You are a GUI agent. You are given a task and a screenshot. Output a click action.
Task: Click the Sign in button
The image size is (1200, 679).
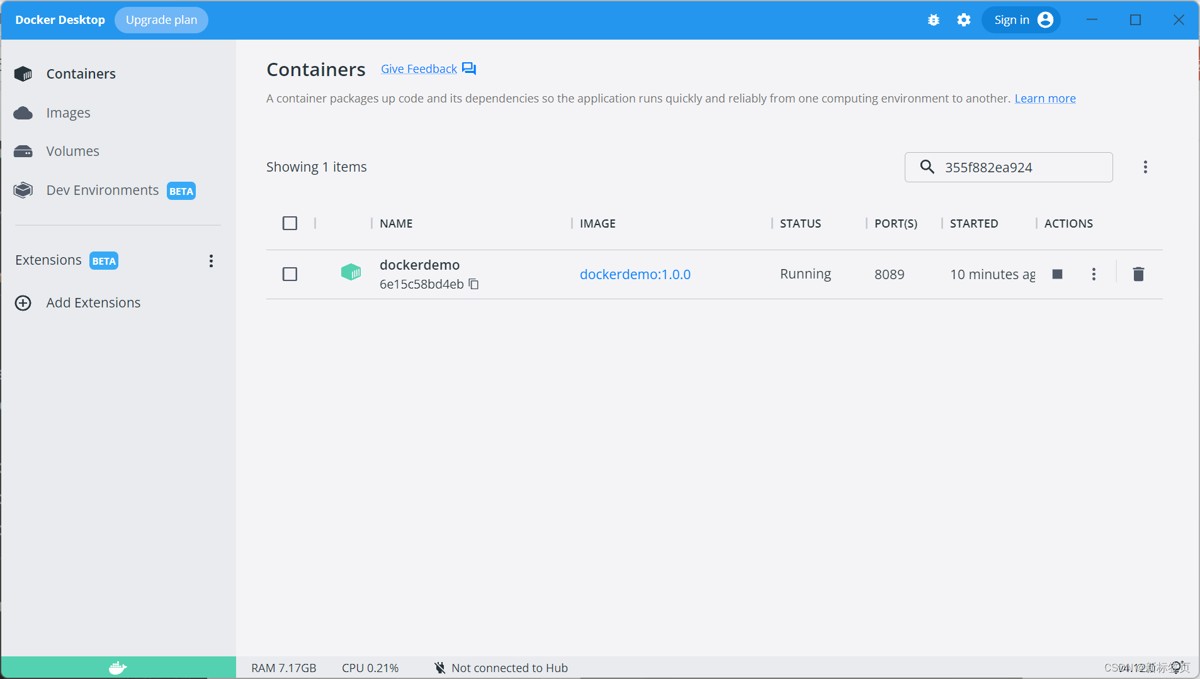click(1021, 20)
